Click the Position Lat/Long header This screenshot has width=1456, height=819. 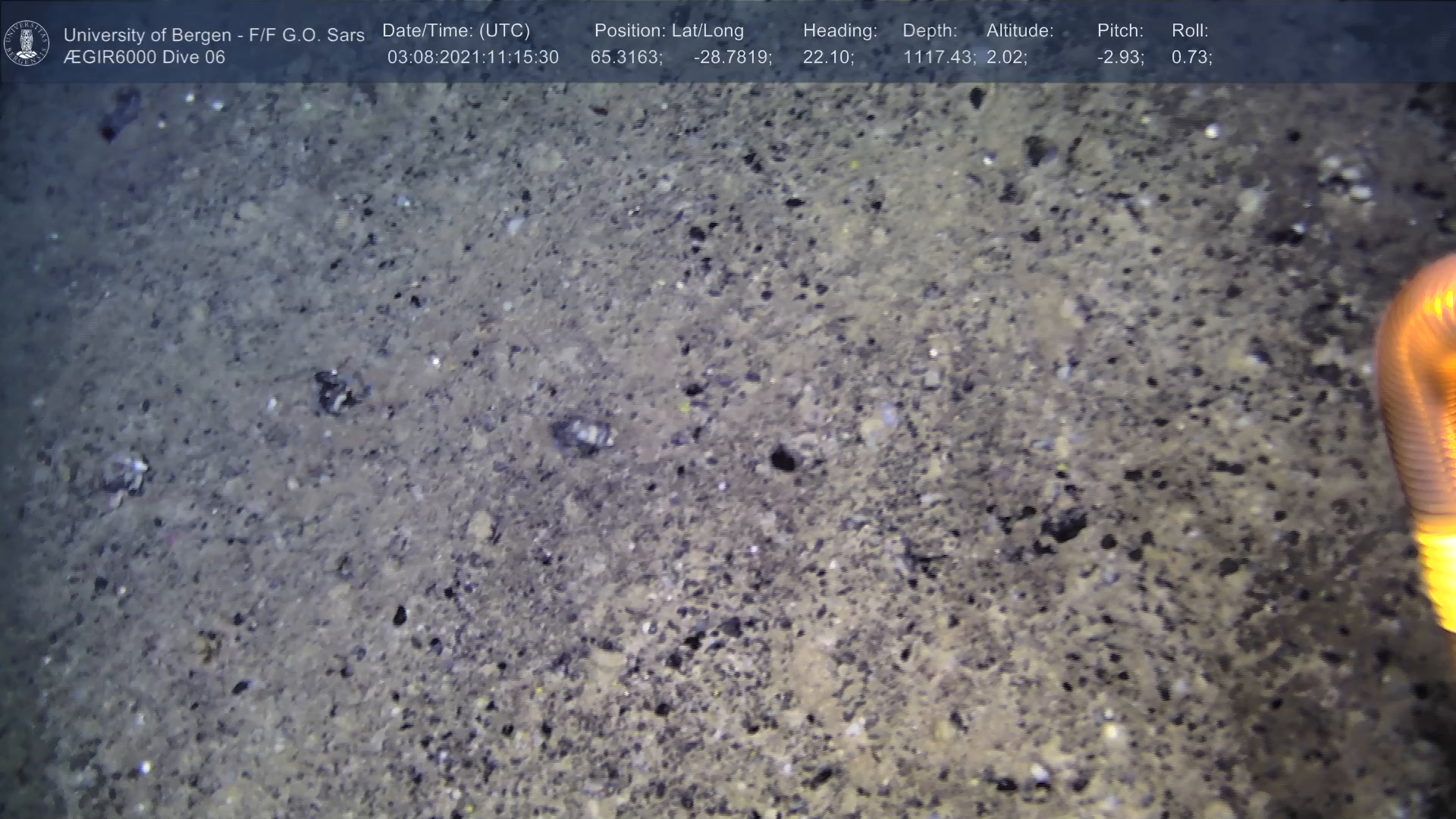point(668,31)
